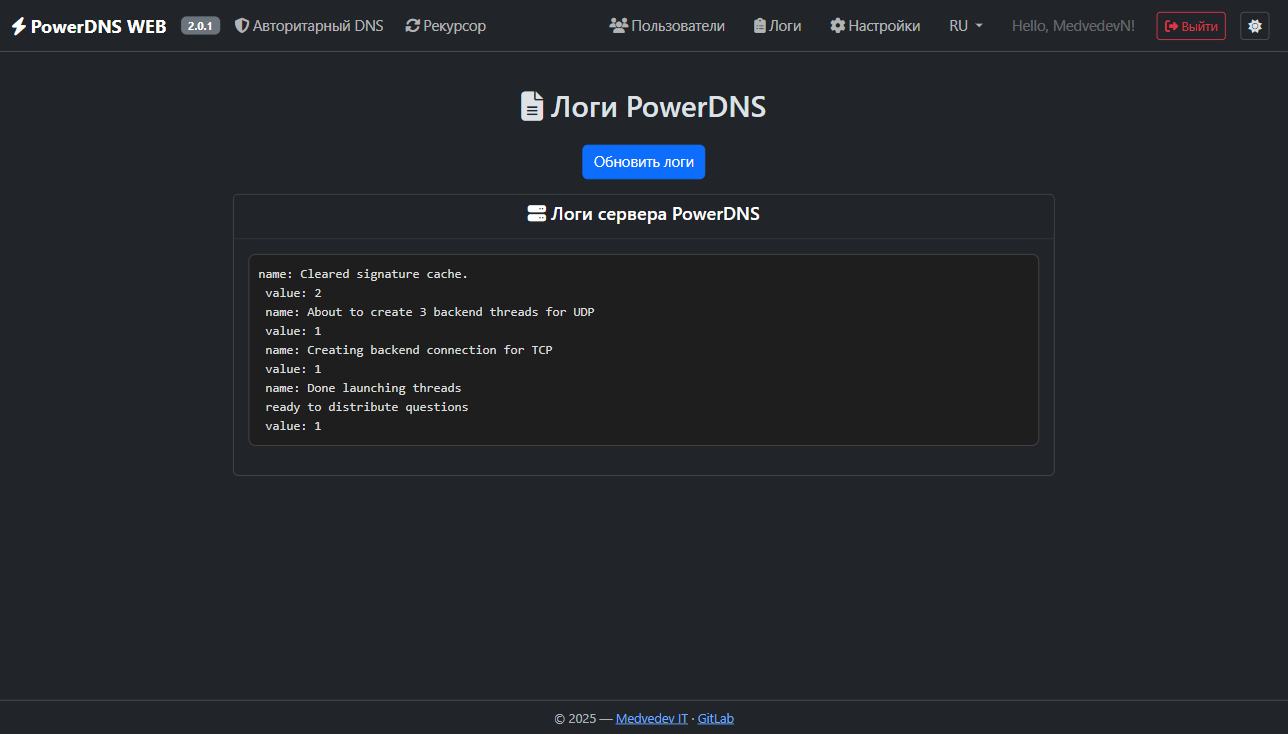Open the Medvedev IT footer link
Screen dimensions: 1288x734
[652, 718]
